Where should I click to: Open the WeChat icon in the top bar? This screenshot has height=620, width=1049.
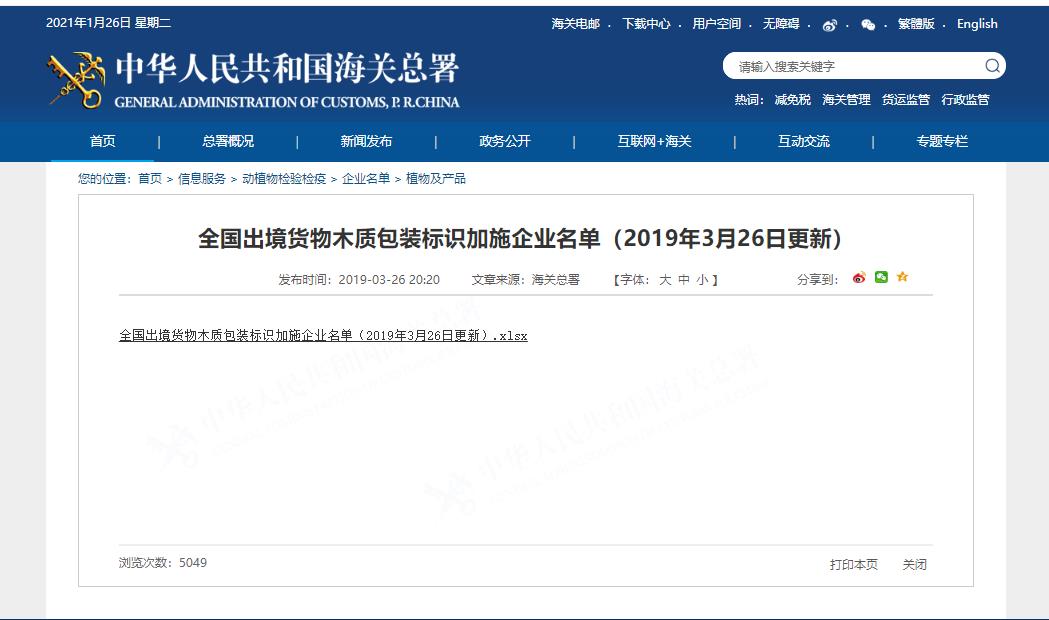(868, 24)
